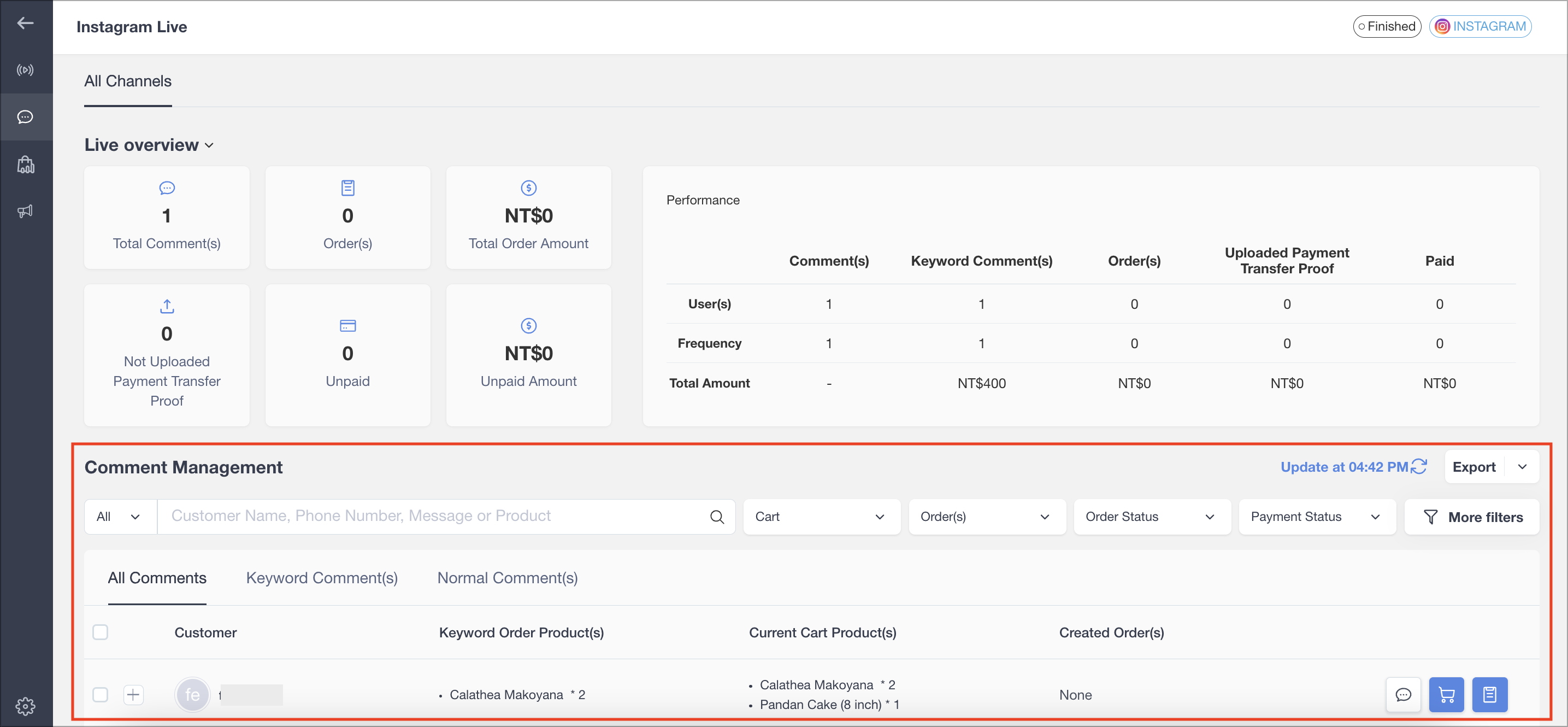Click the Unpaid credit card icon

tap(347, 326)
